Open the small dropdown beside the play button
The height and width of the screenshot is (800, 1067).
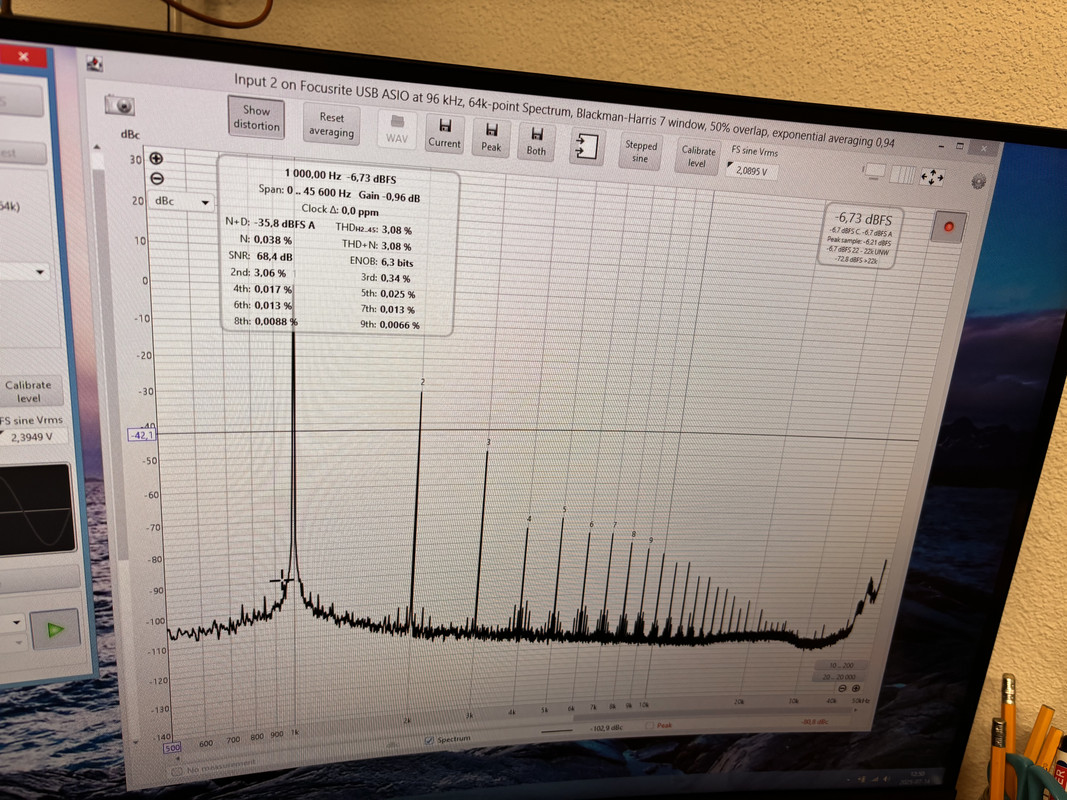click(x=14, y=622)
